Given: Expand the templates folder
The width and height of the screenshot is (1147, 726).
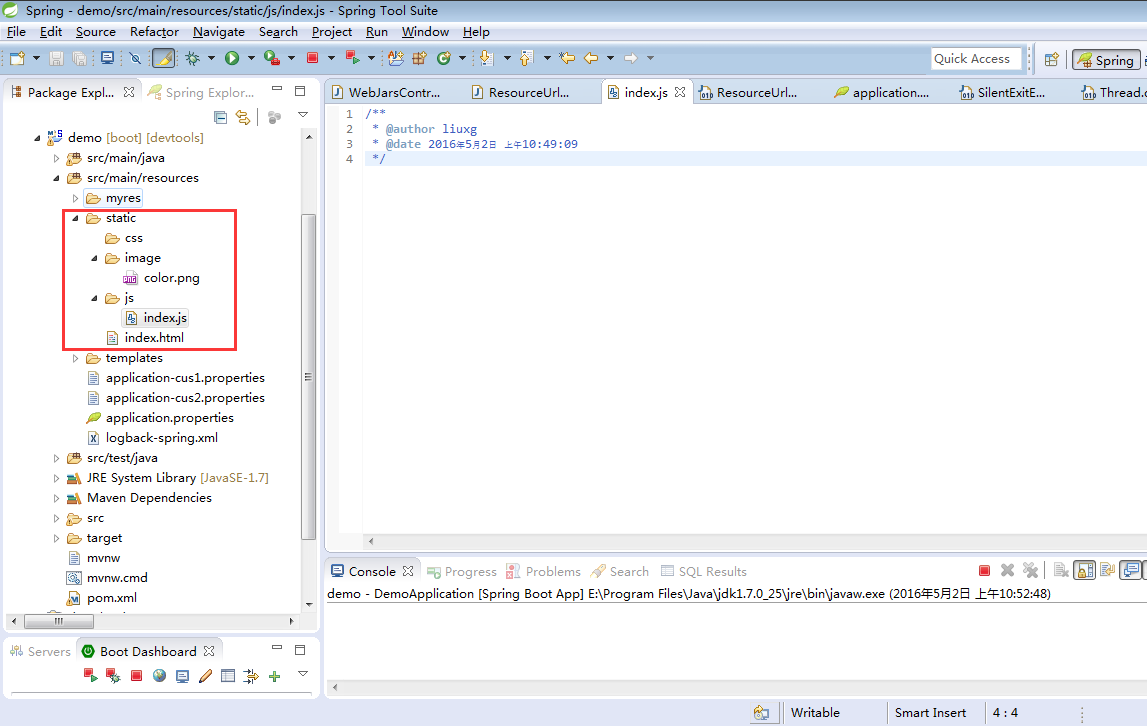Looking at the screenshot, I should [x=75, y=359].
